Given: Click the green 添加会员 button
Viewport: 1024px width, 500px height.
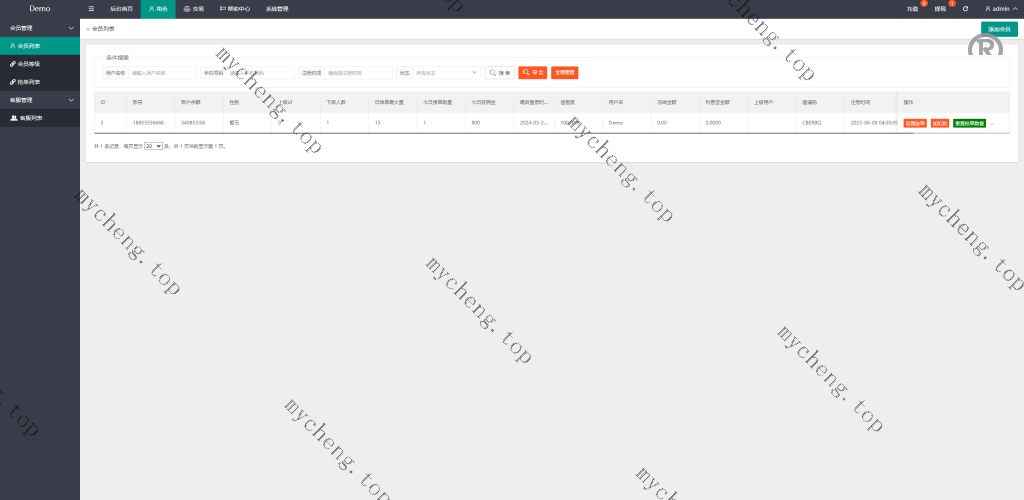Looking at the screenshot, I should pyautogui.click(x=998, y=29).
